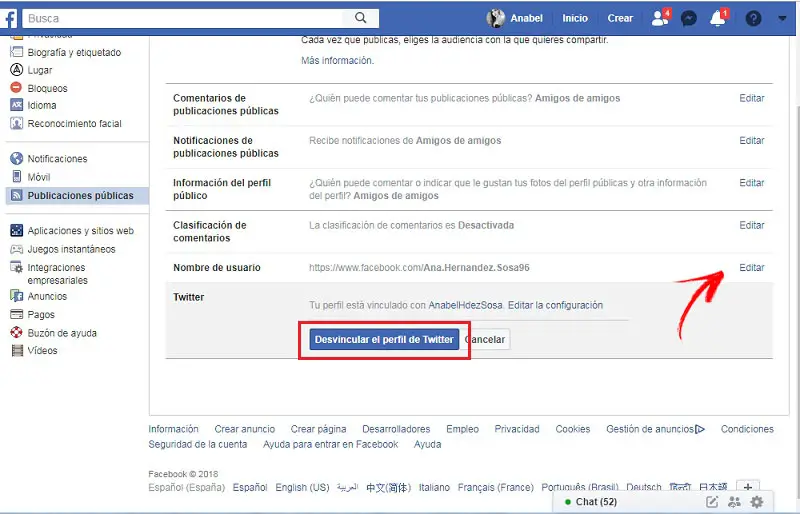This screenshot has height=514, width=800.
Task: Open Ayuda para entrar en Facebook link
Action: 331,445
